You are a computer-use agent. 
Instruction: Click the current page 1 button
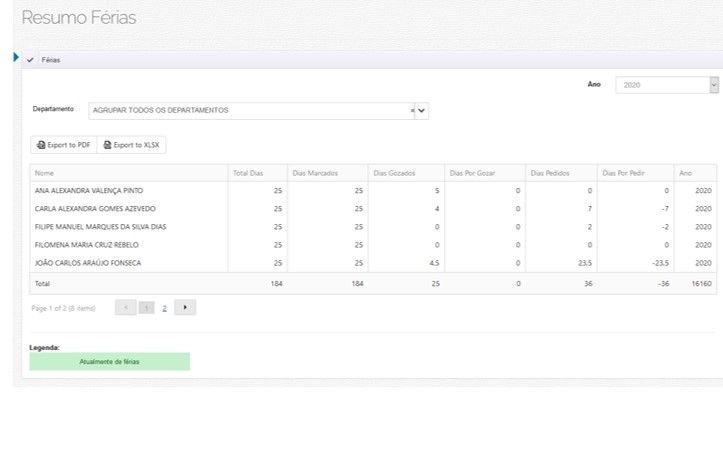click(147, 307)
